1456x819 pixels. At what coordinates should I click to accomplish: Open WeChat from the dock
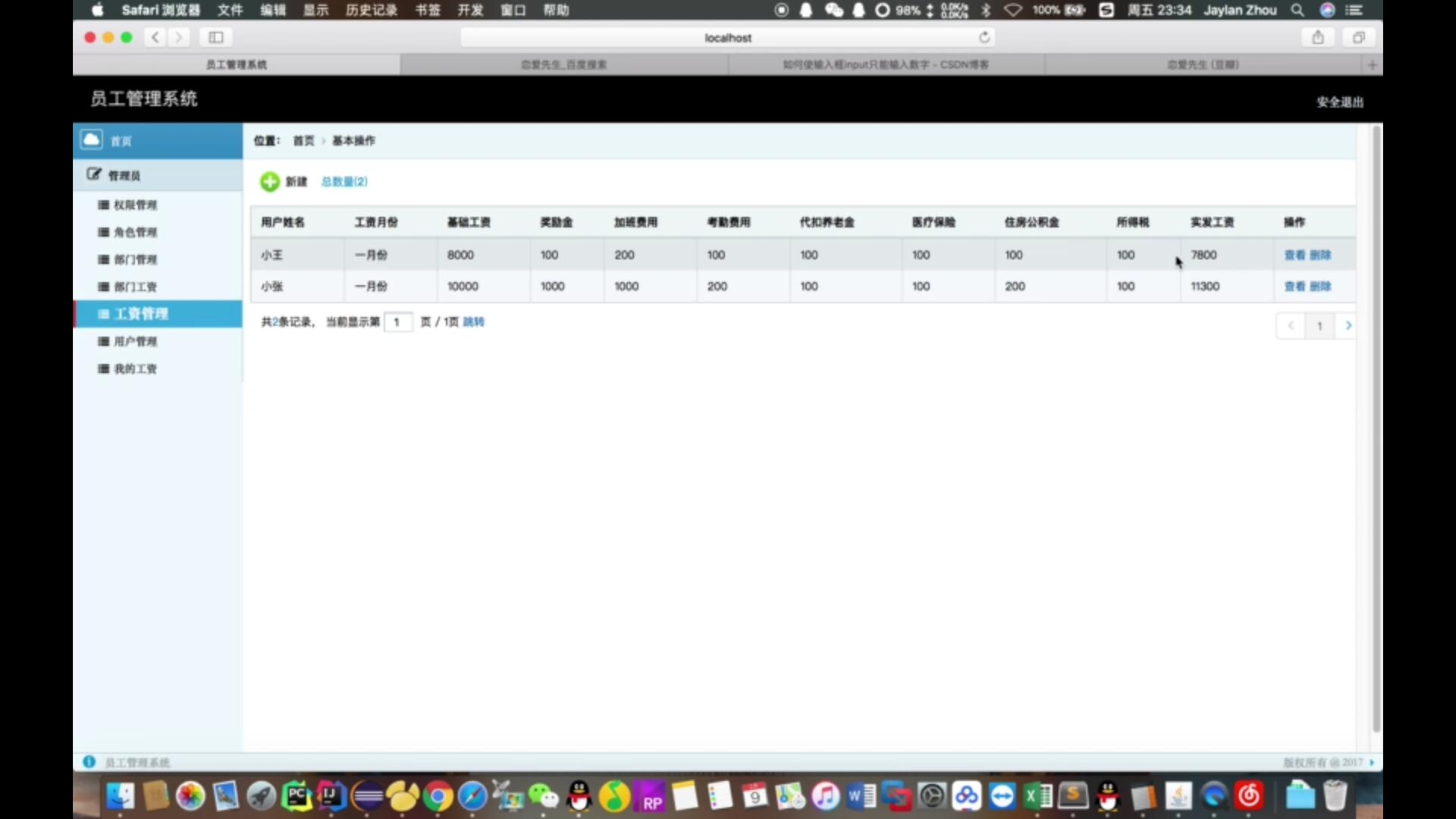(x=543, y=796)
